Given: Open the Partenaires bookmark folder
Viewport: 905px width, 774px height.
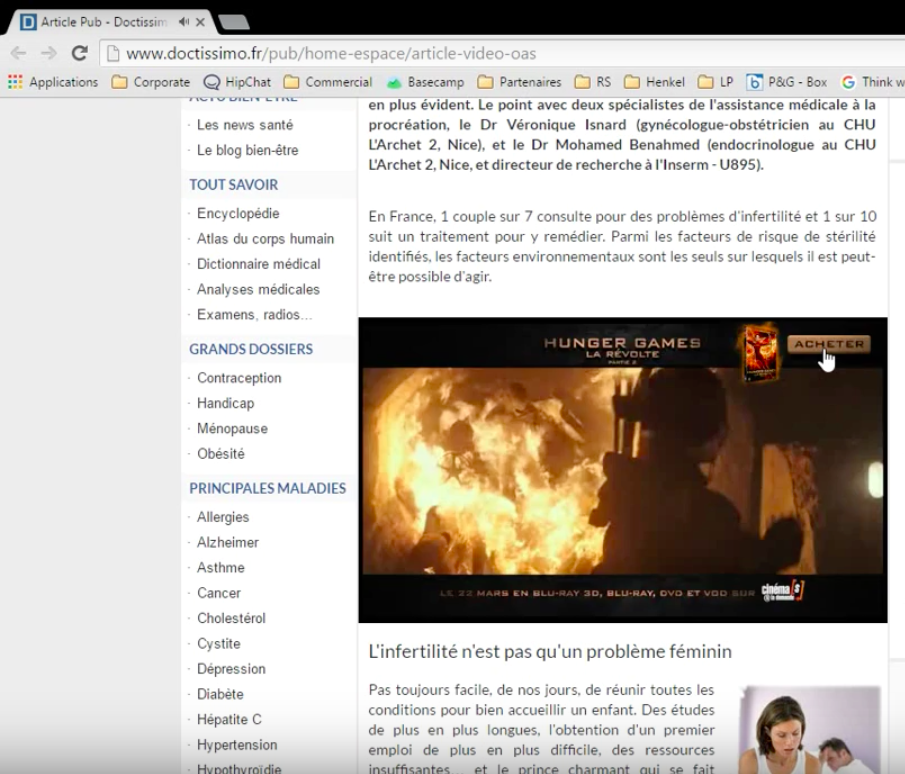Looking at the screenshot, I should point(519,82).
